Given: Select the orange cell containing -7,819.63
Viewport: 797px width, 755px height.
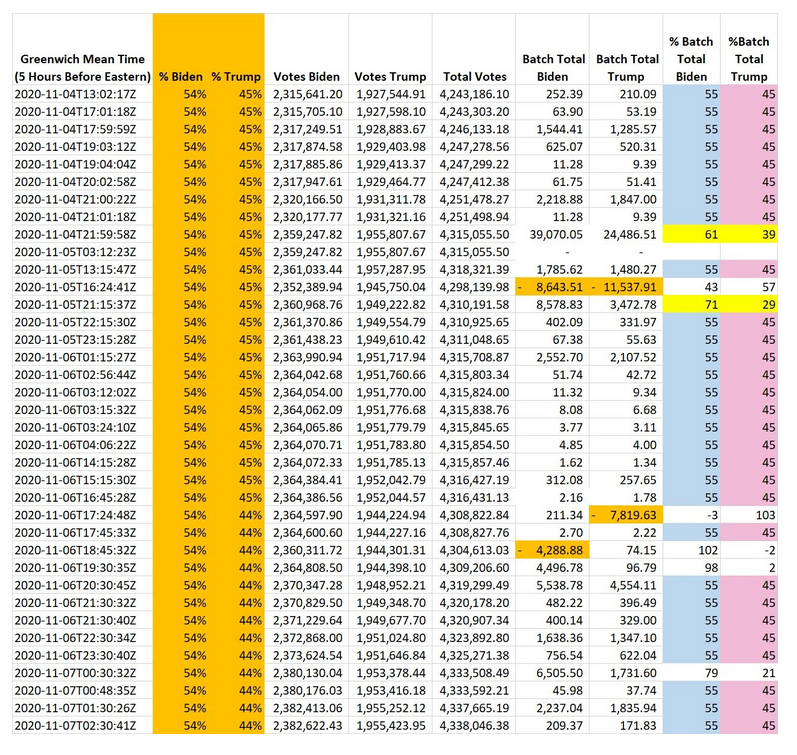Looking at the screenshot, I should 627,515.
